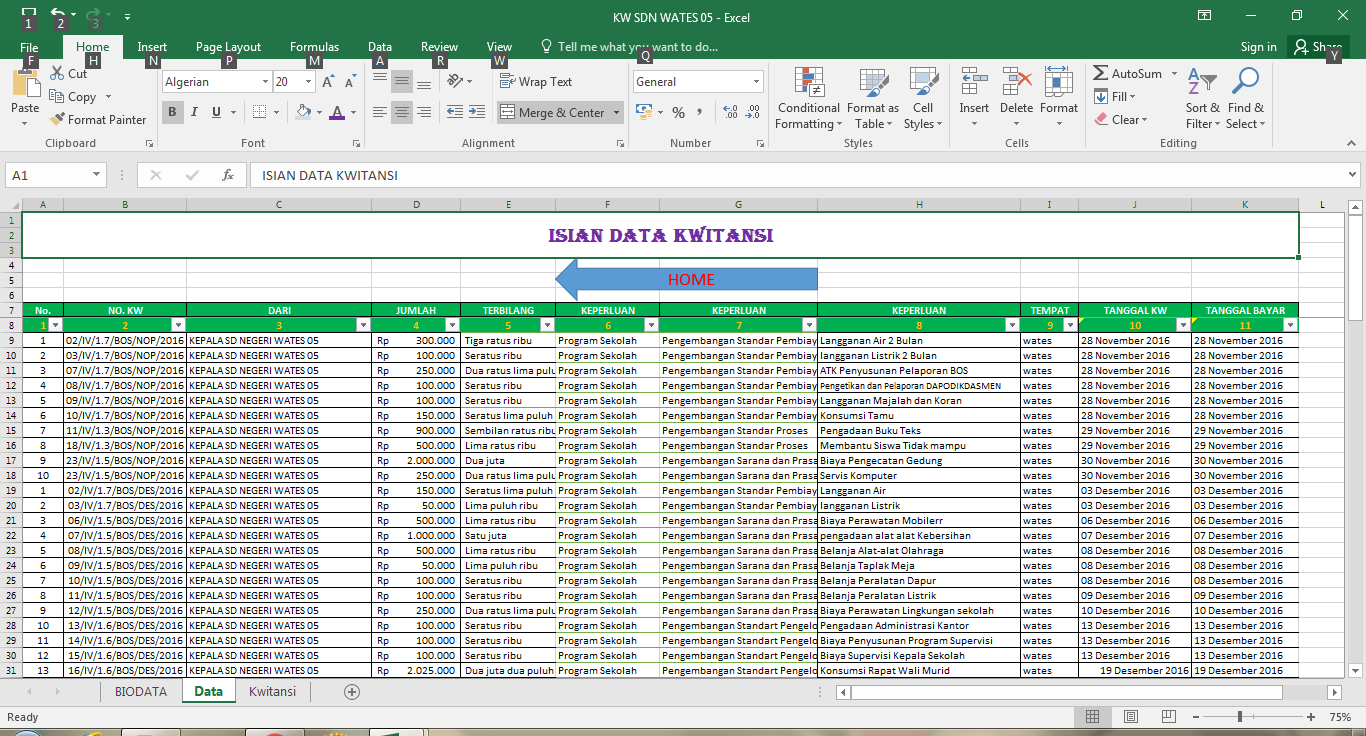1366x736 pixels.
Task: Open the Font Size dropdown
Action: point(308,81)
